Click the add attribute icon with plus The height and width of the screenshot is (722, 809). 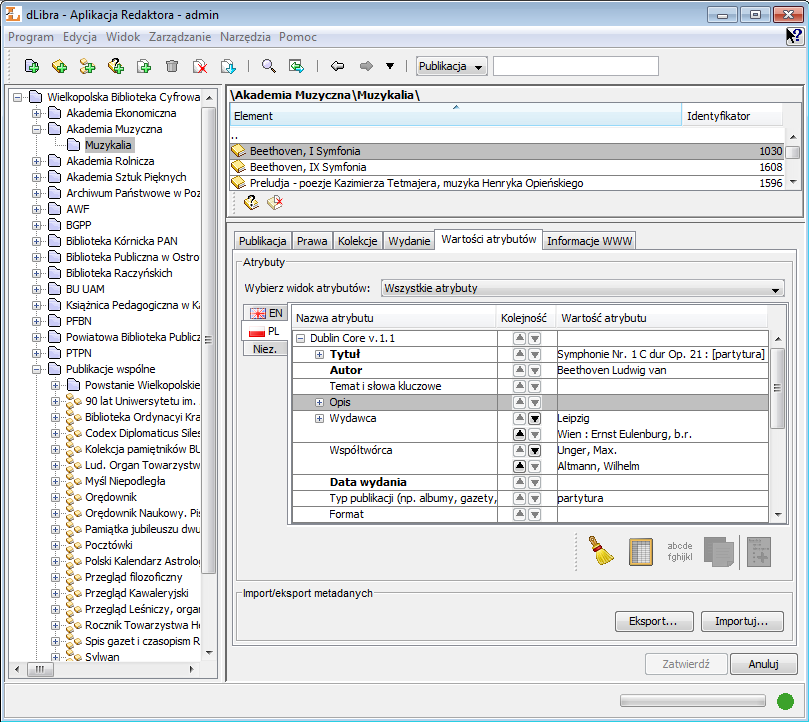[759, 551]
